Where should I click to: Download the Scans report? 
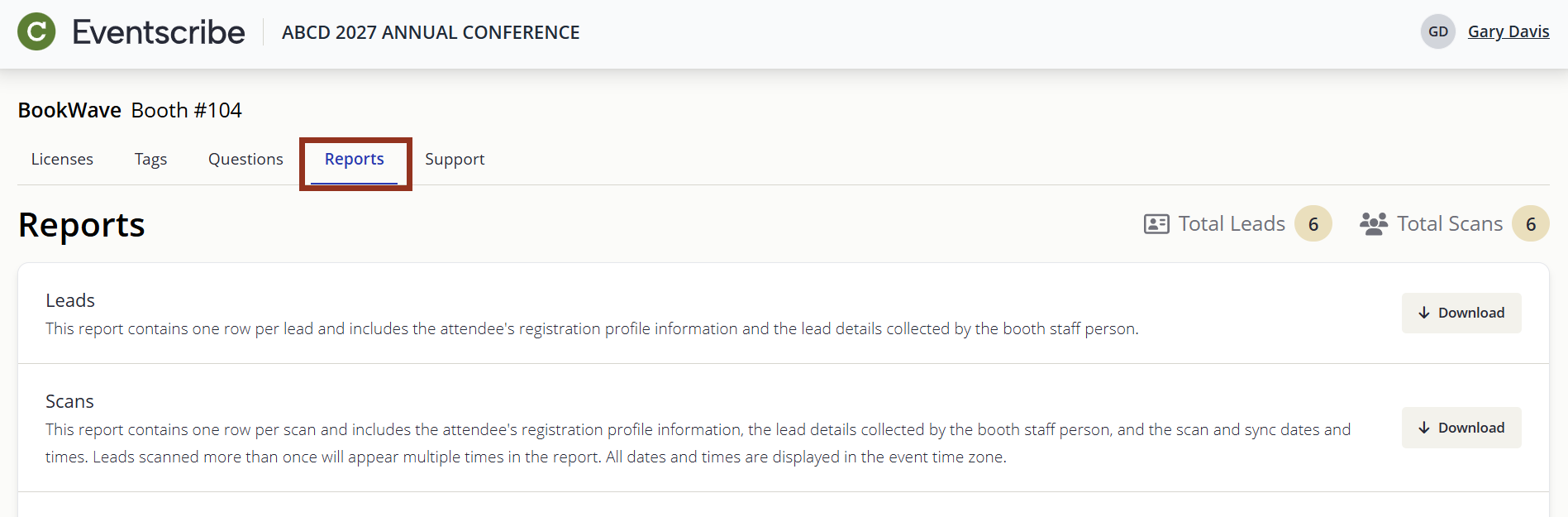coord(1461,428)
